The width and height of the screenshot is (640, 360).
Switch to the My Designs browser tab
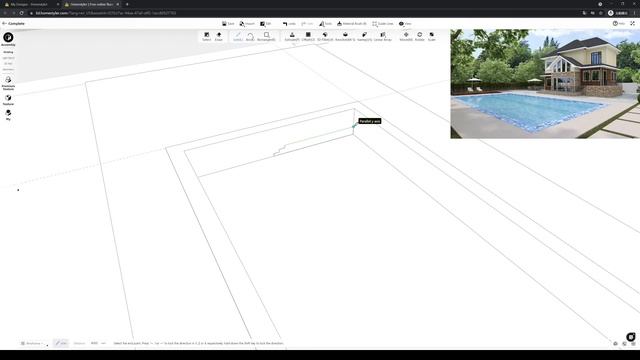tap(31, 4)
